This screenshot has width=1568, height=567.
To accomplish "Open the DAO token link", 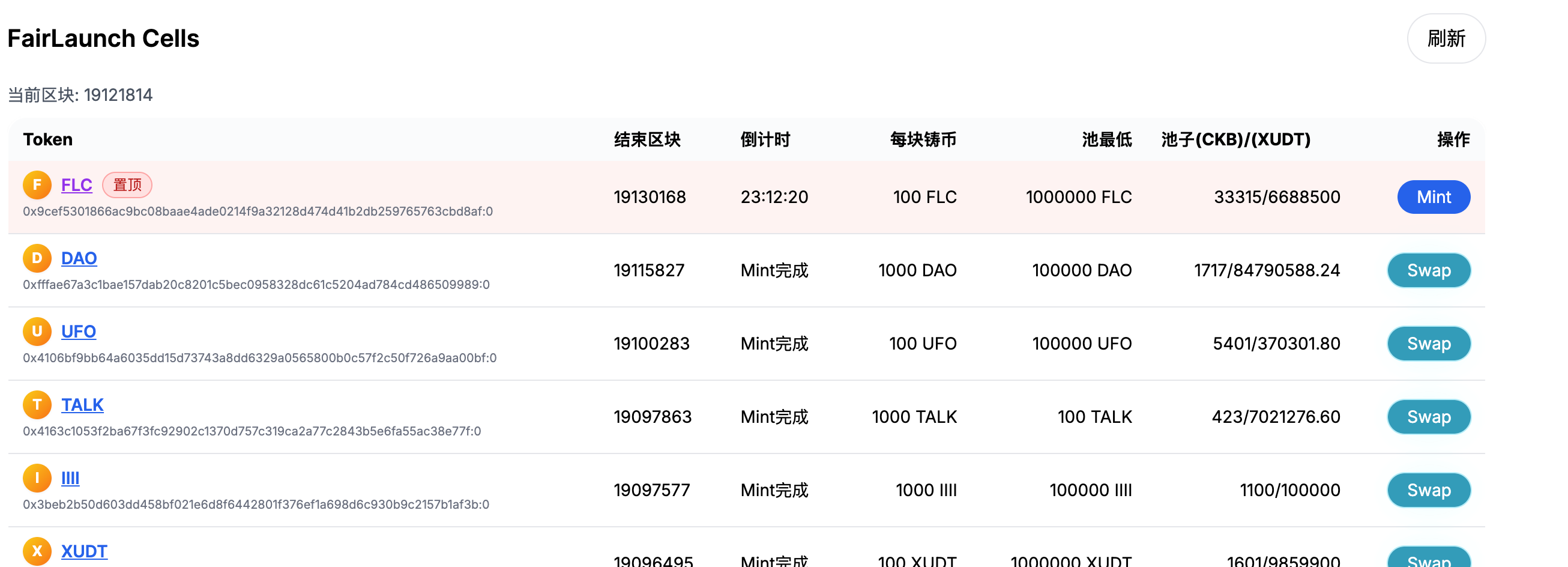I will coord(79,258).
